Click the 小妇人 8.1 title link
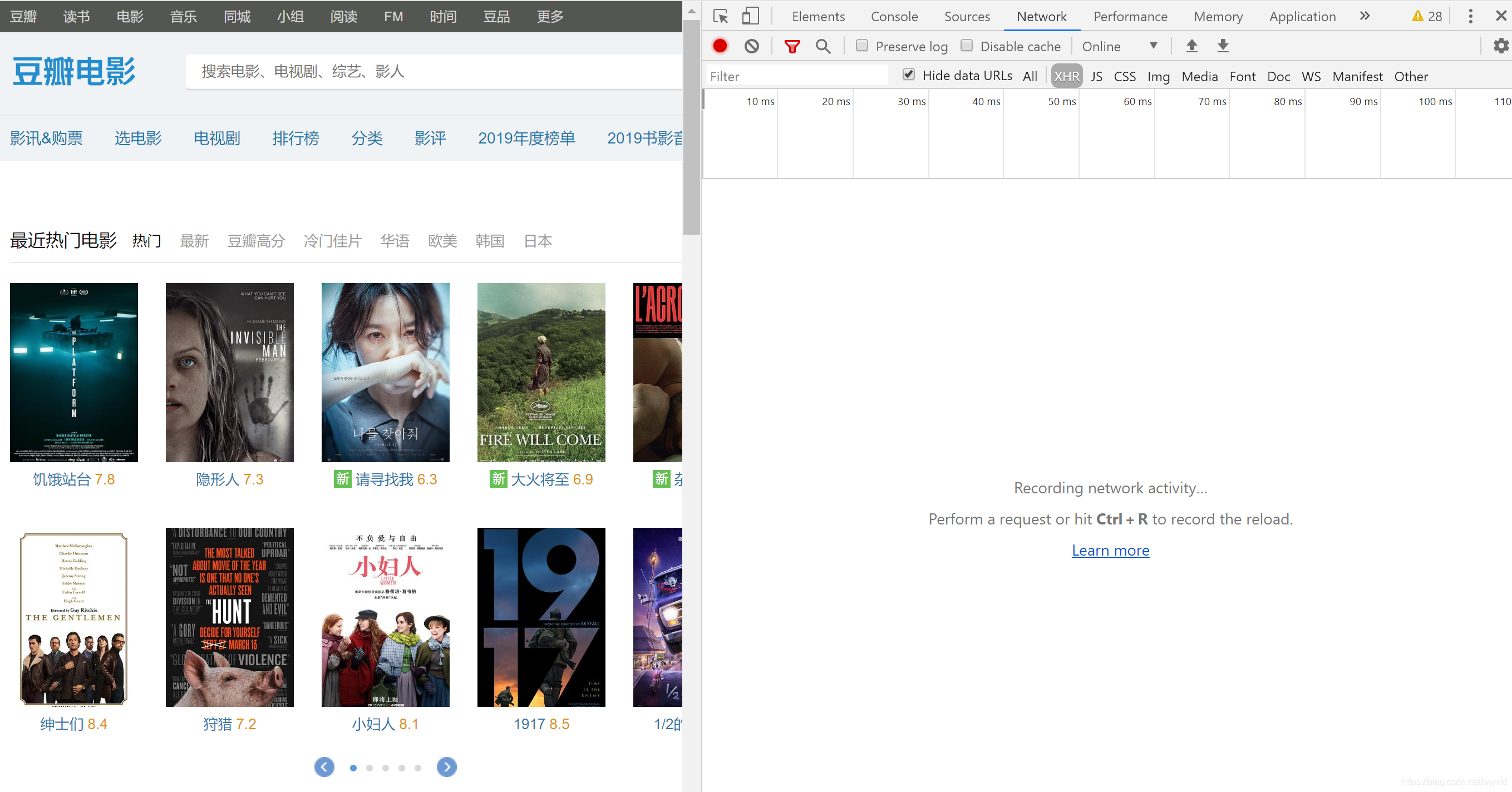The image size is (1512, 792). [x=385, y=724]
